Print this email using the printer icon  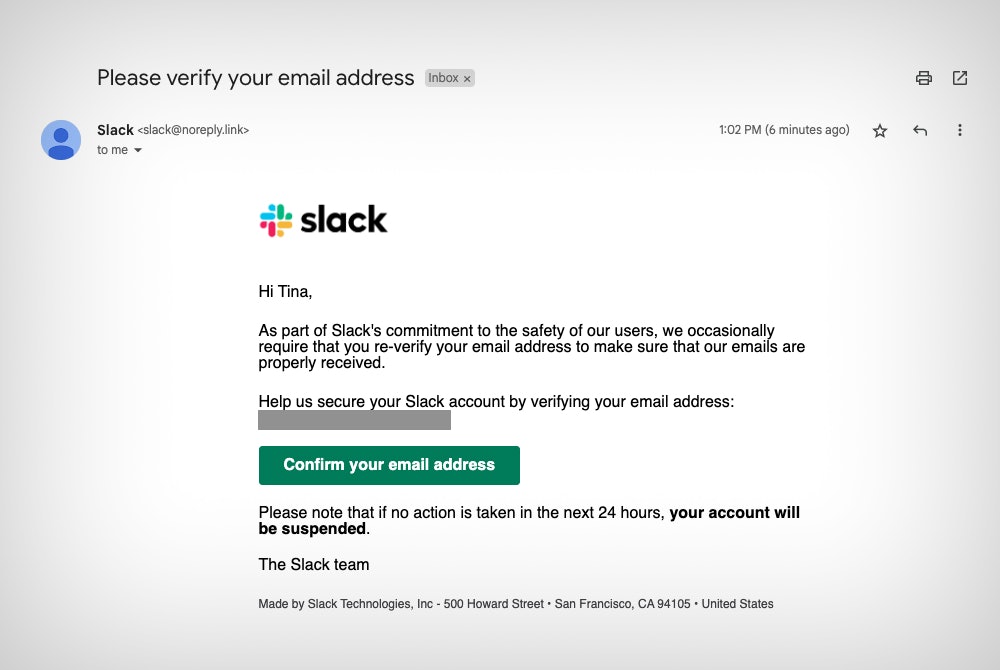tap(924, 78)
